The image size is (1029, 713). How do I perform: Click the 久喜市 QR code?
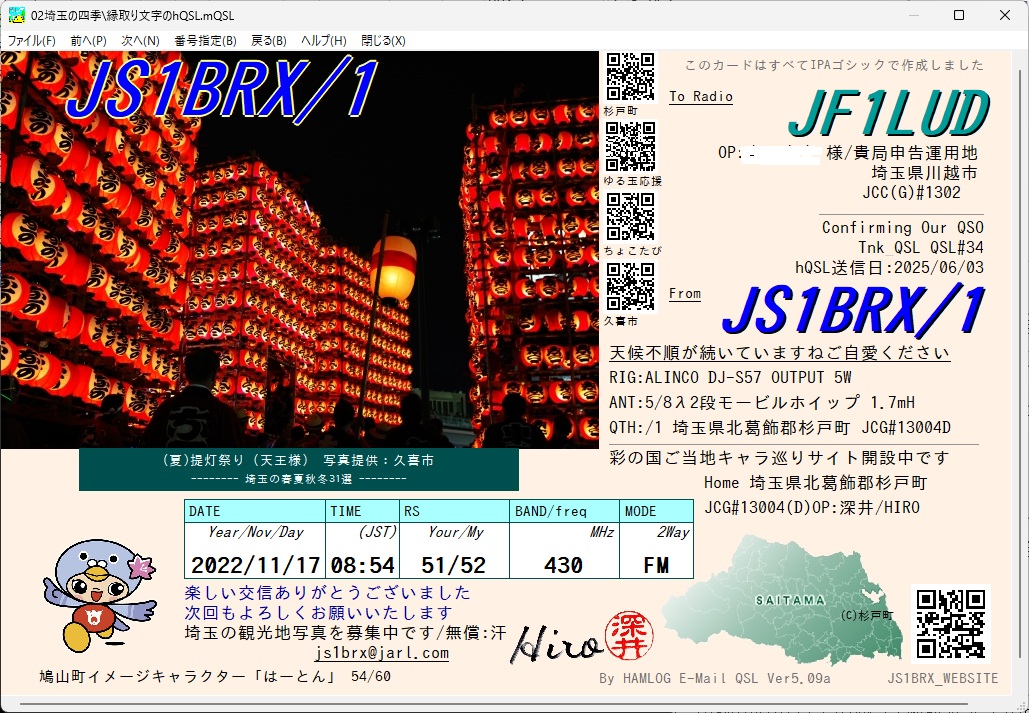click(630, 287)
